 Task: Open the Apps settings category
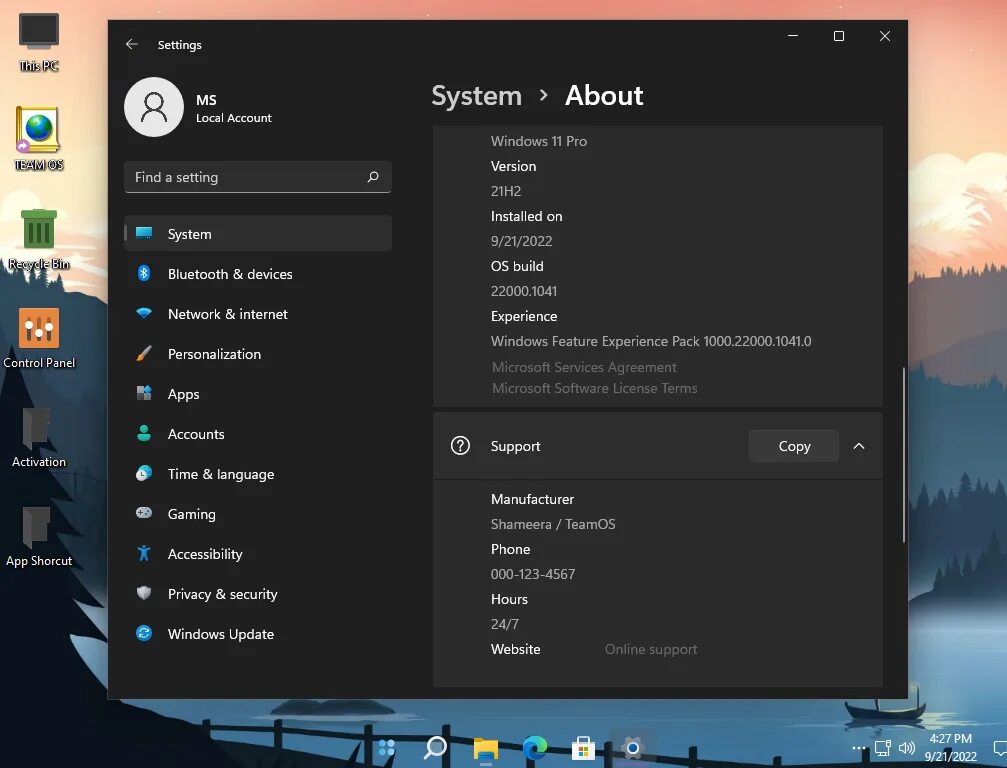click(258, 394)
